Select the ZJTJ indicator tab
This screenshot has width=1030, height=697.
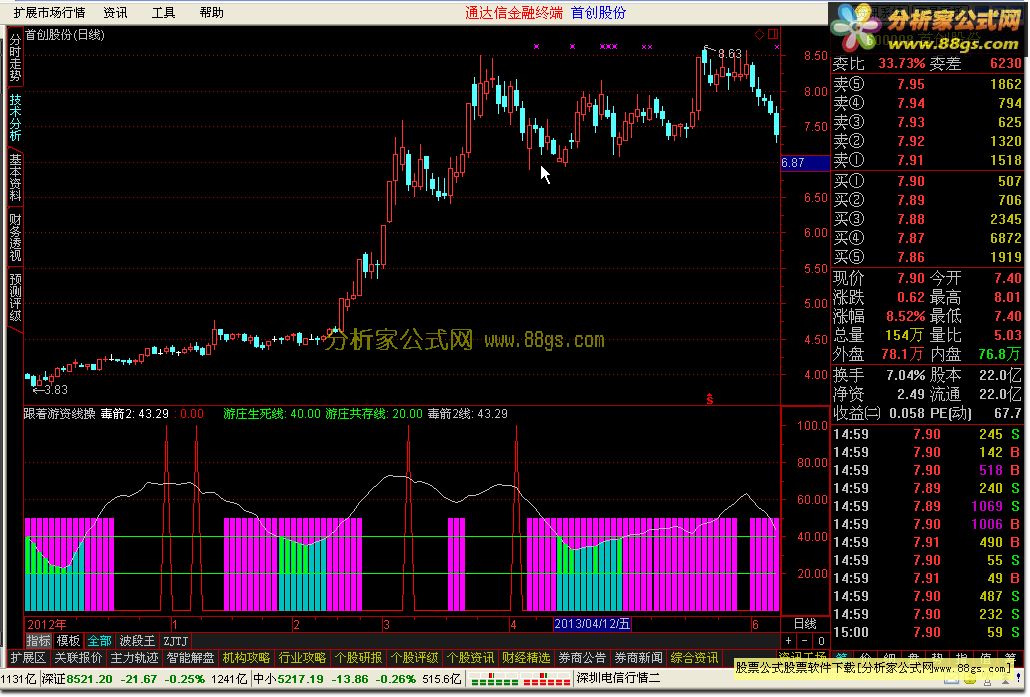tap(175, 641)
